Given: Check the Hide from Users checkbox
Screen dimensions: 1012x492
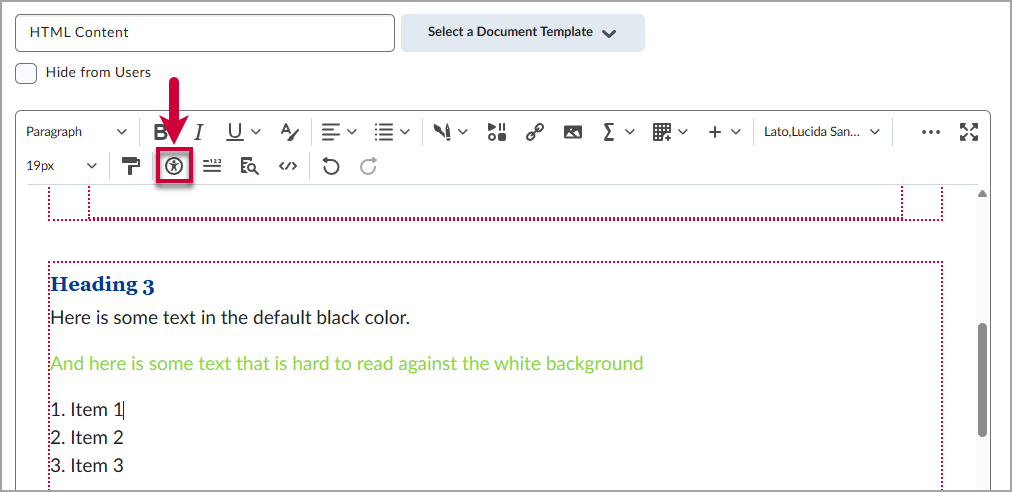Looking at the screenshot, I should tap(26, 73).
